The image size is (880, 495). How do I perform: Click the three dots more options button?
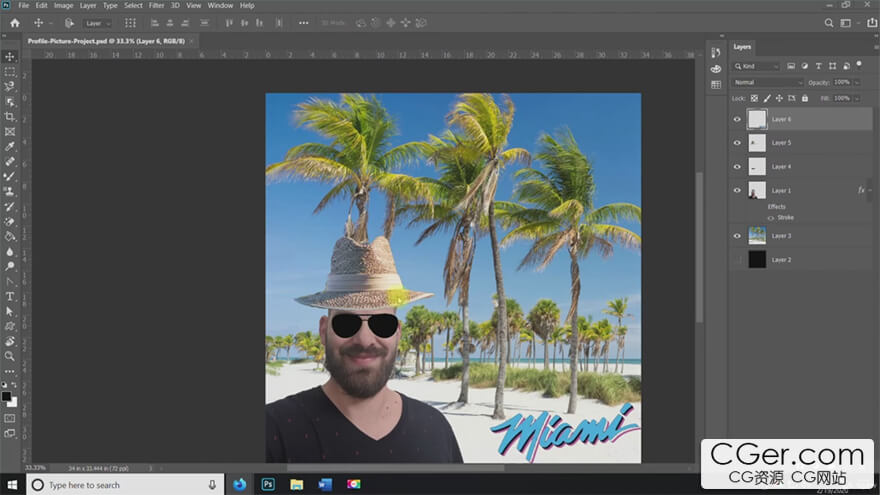click(303, 23)
